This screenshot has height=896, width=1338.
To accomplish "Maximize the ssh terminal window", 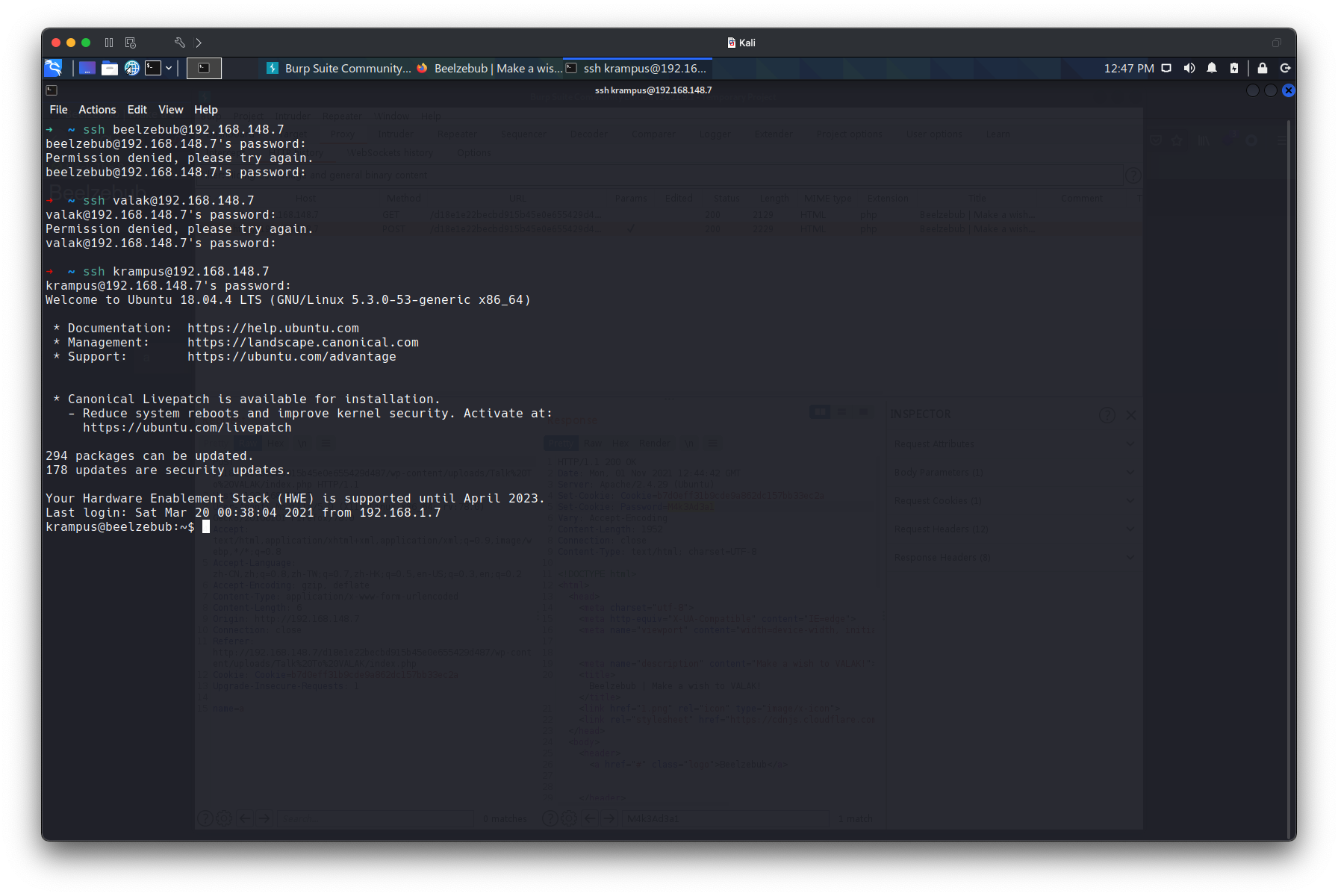I will point(1270,90).
